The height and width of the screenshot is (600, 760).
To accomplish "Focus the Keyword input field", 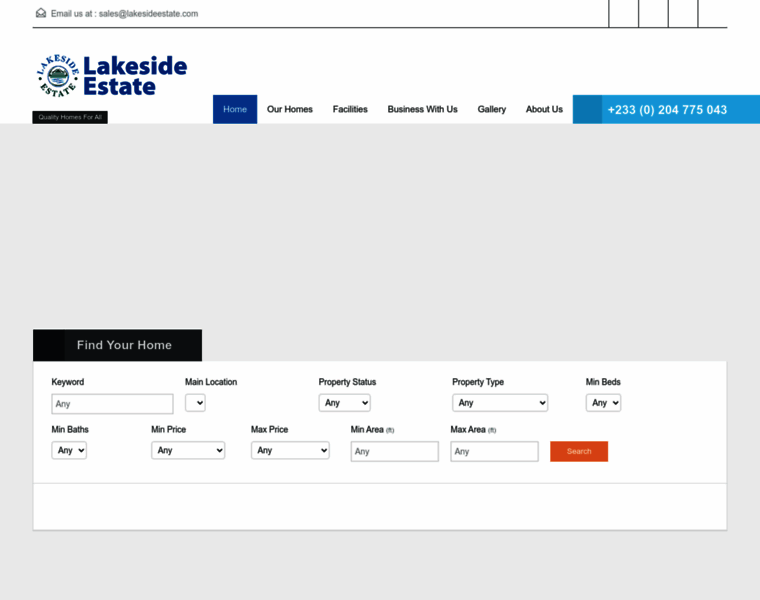I will (112, 404).
